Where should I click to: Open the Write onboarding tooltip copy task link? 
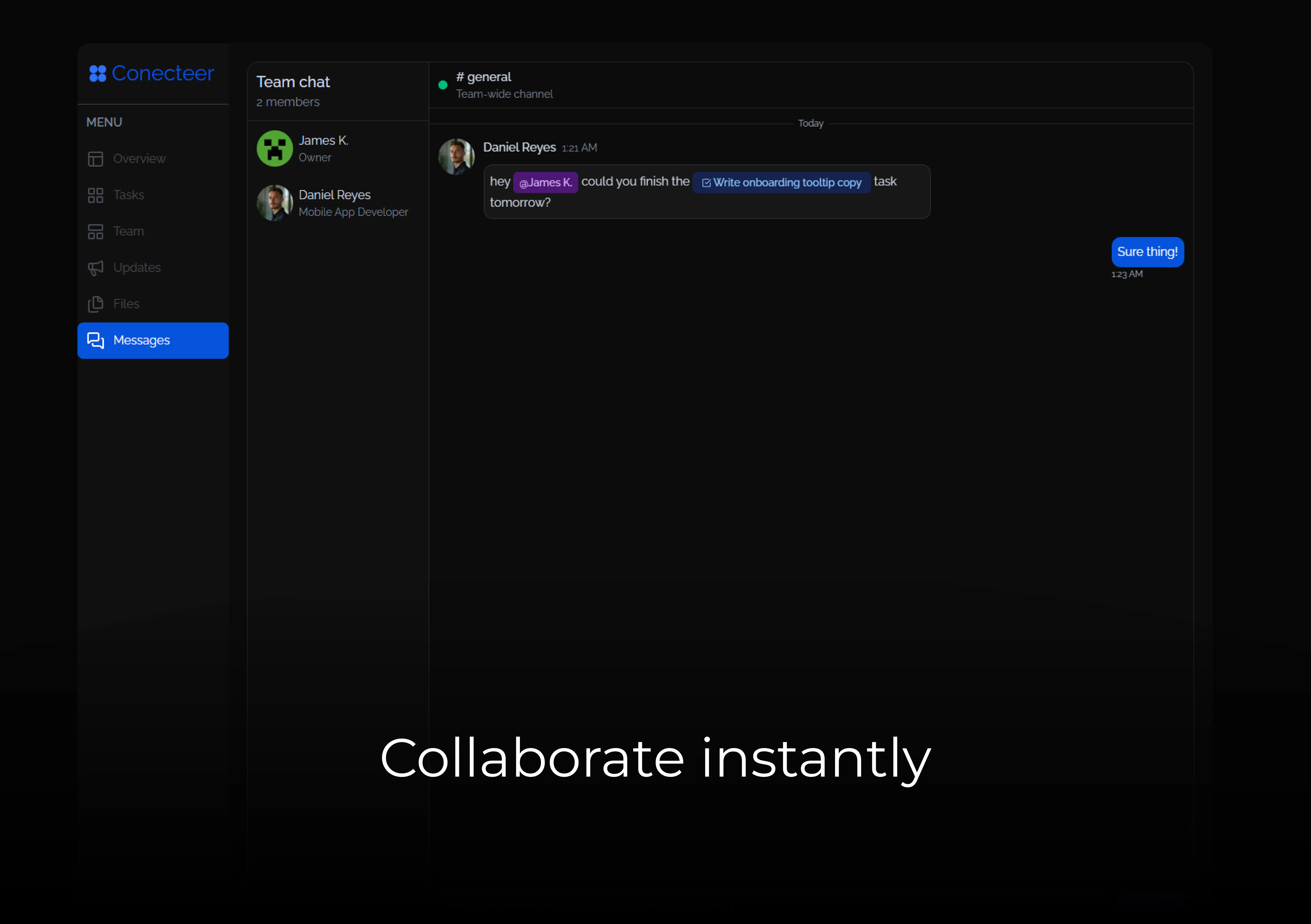[781, 183]
